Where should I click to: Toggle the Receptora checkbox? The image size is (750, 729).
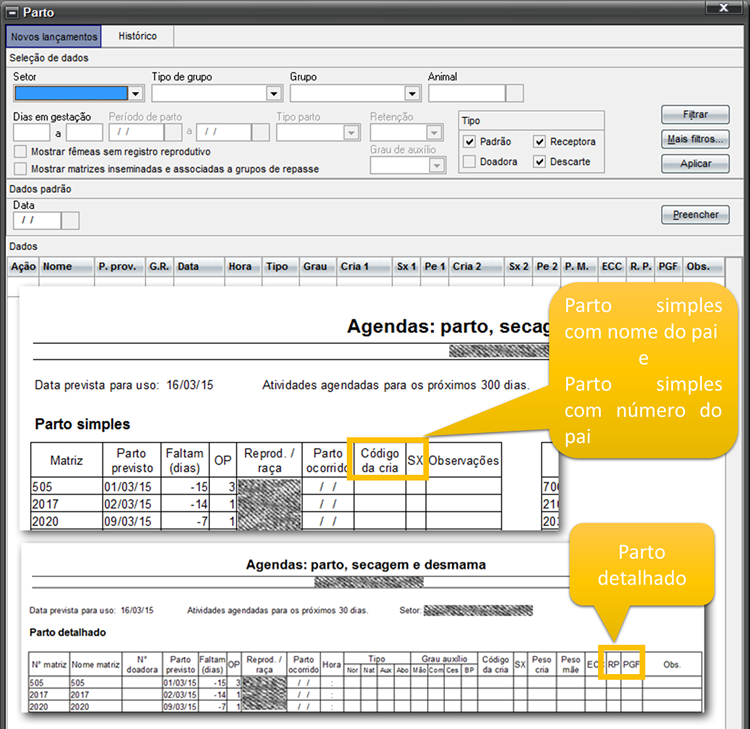[x=540, y=142]
